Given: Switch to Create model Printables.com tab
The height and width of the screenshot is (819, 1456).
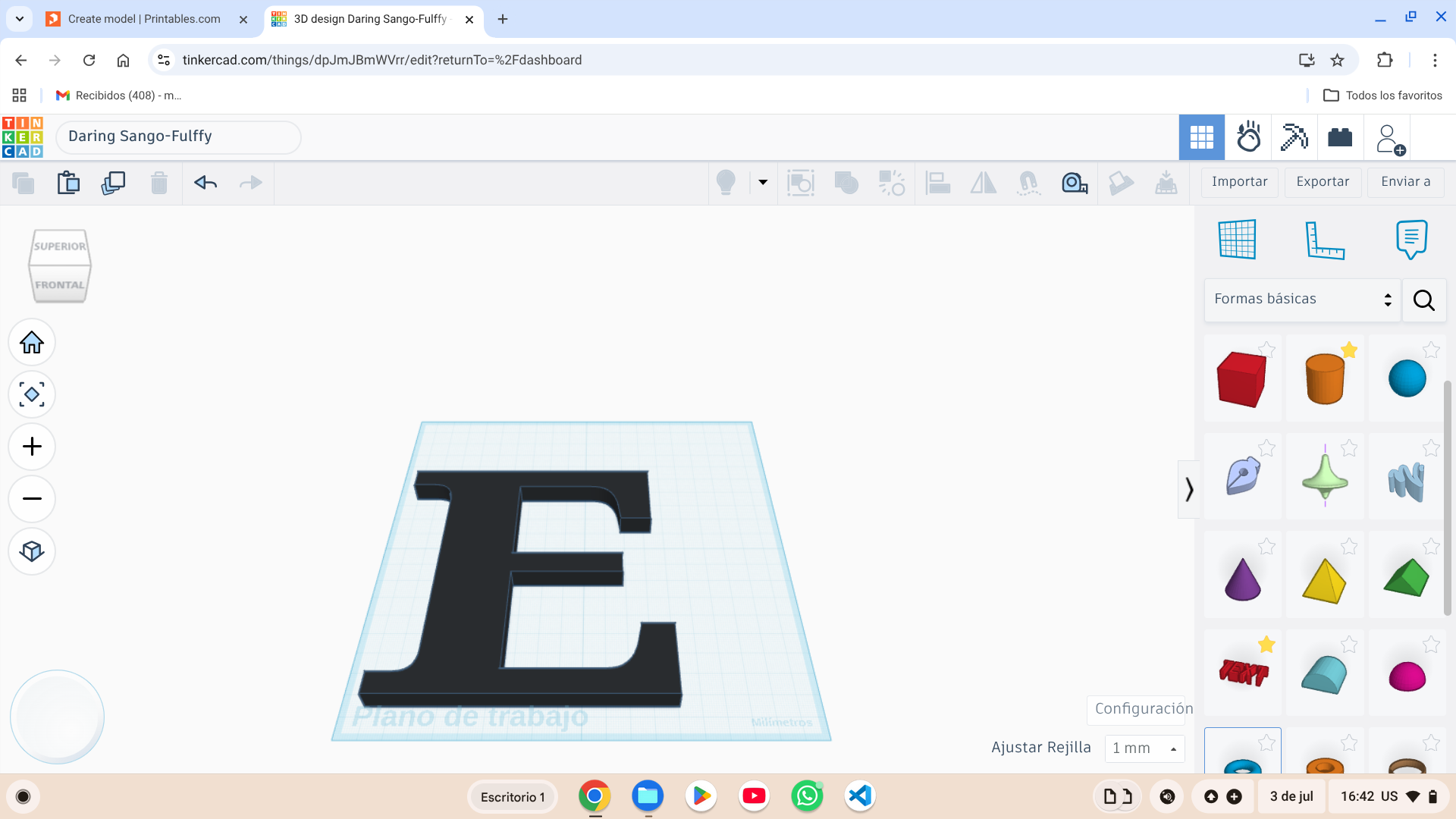Looking at the screenshot, I should click(144, 19).
